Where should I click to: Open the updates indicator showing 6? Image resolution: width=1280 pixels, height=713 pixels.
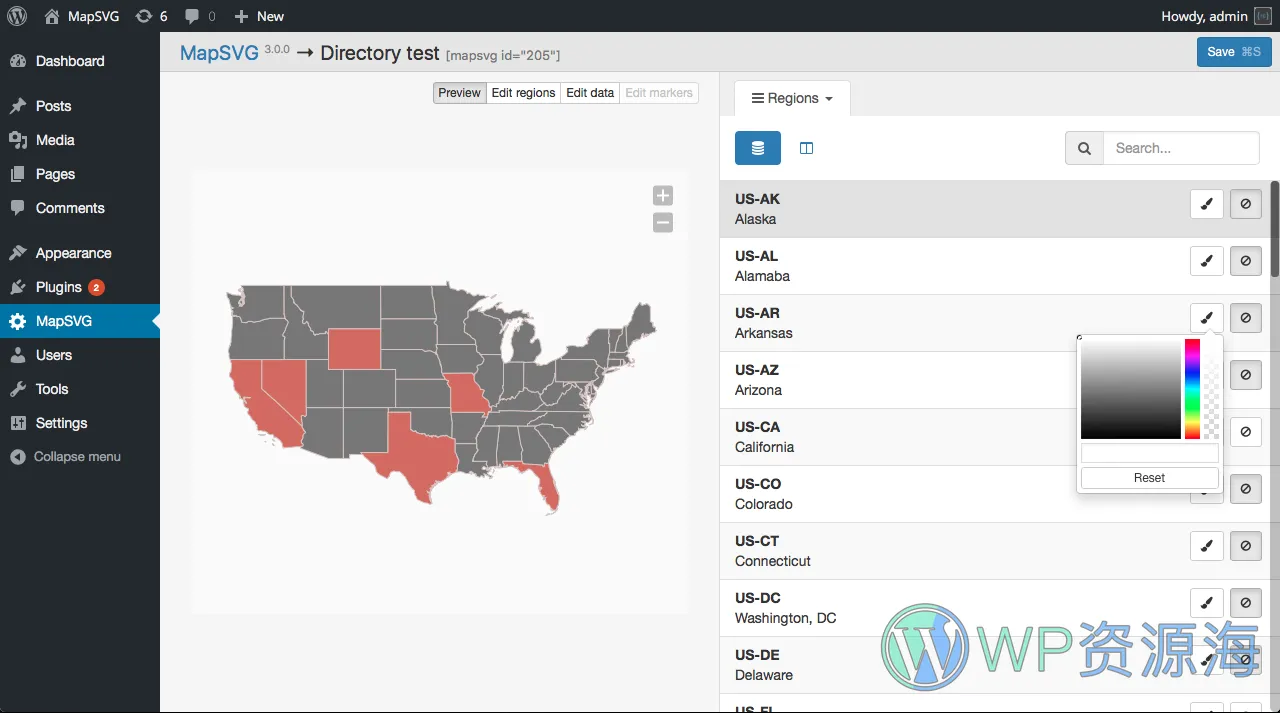[151, 16]
